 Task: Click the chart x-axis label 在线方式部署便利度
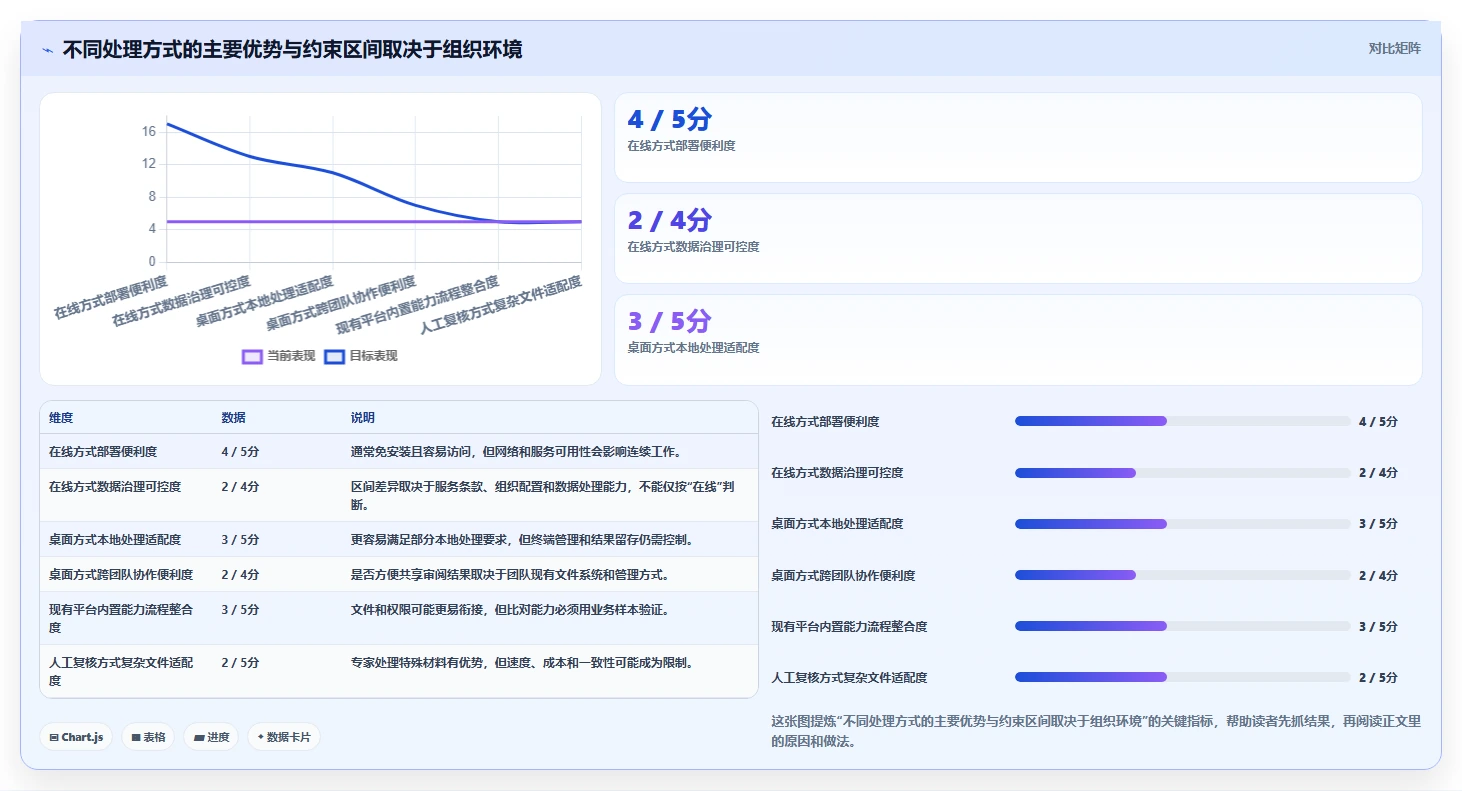click(110, 297)
